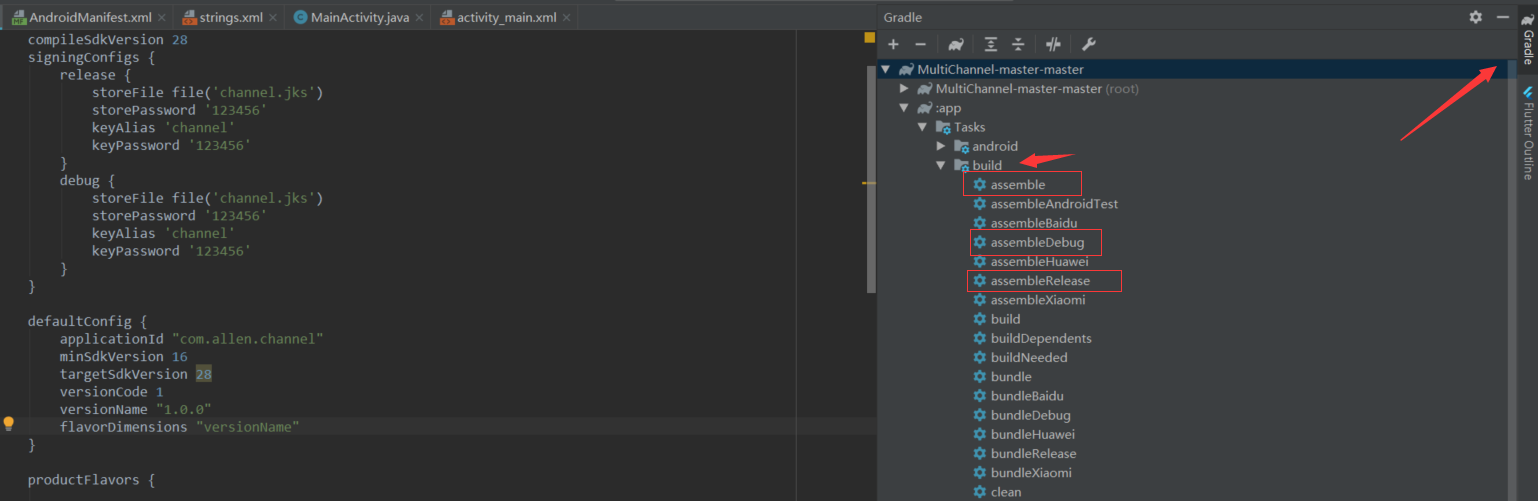Click gear icon of the clean task
1538x501 pixels.
(980, 492)
